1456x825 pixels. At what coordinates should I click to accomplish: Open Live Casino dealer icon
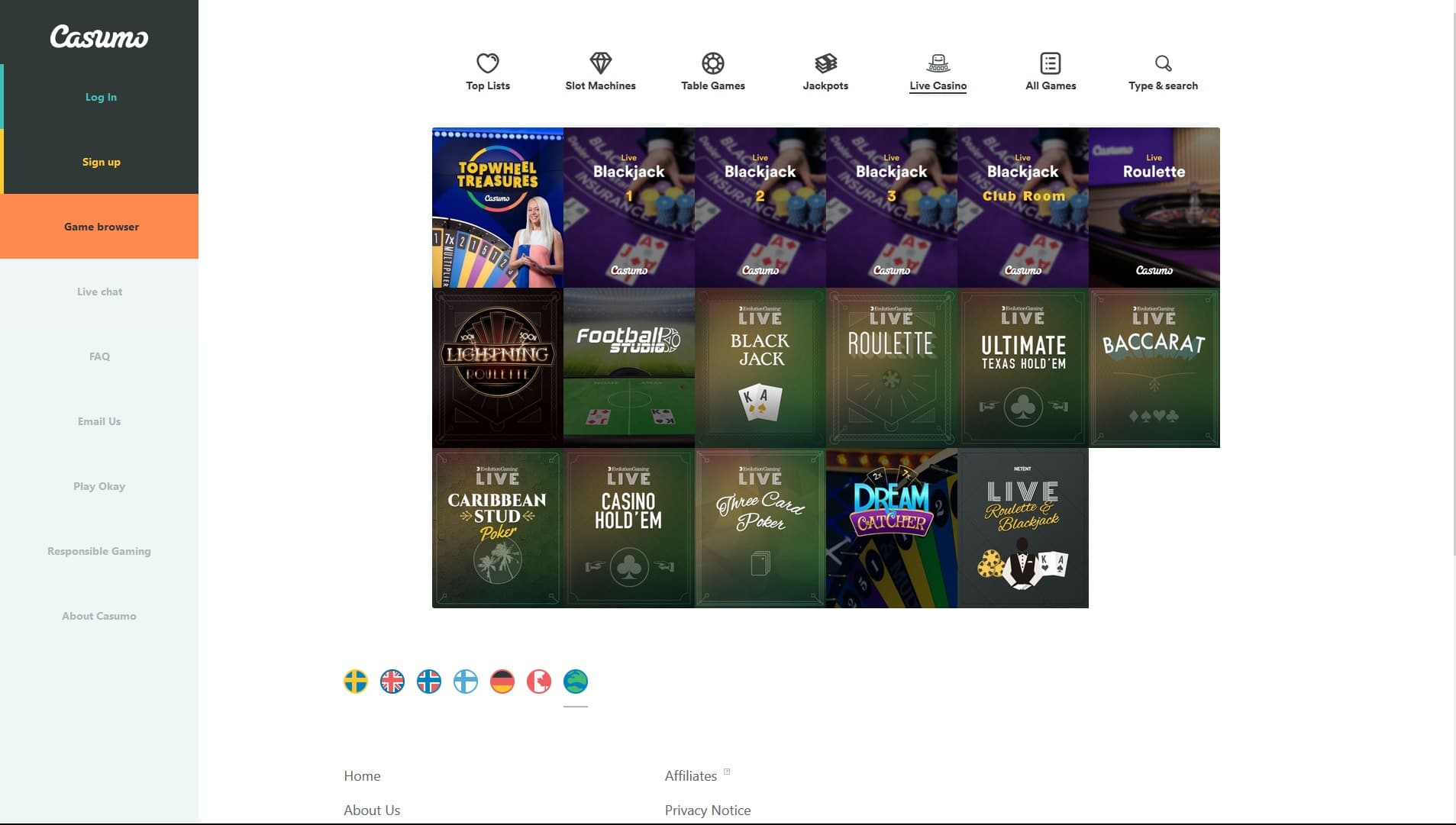click(x=938, y=63)
